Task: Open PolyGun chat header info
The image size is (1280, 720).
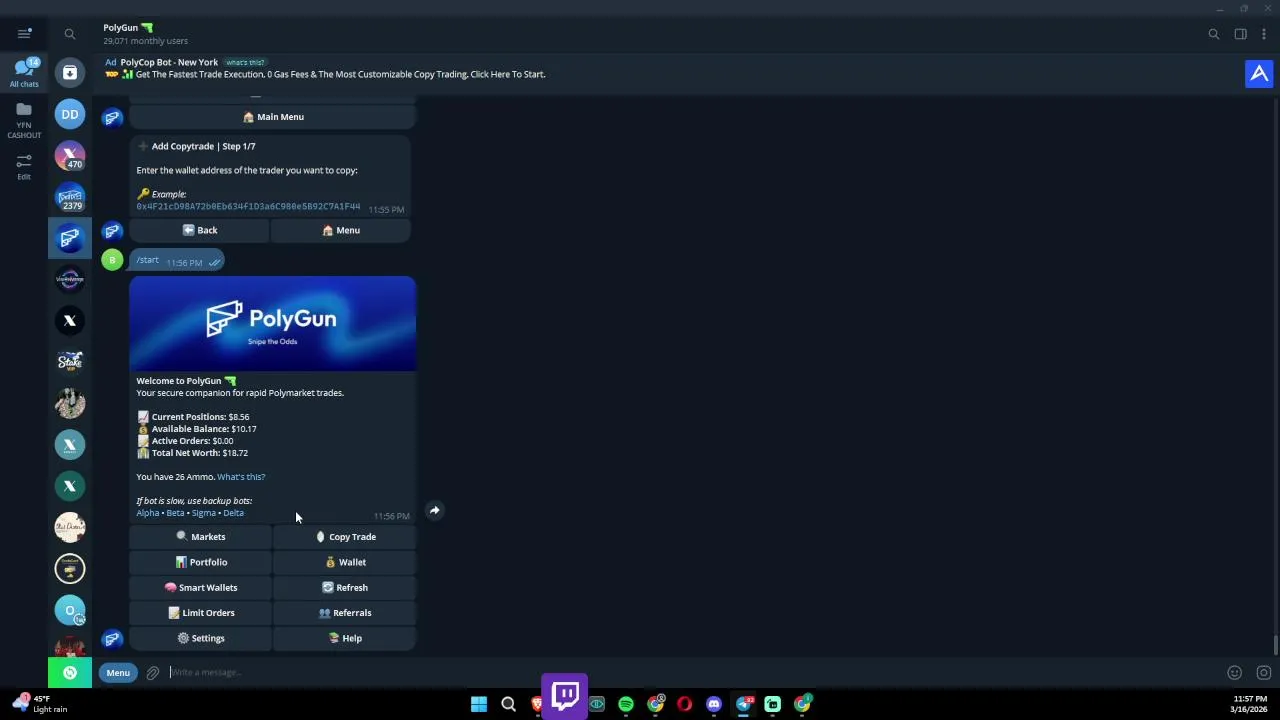Action: [x=145, y=34]
